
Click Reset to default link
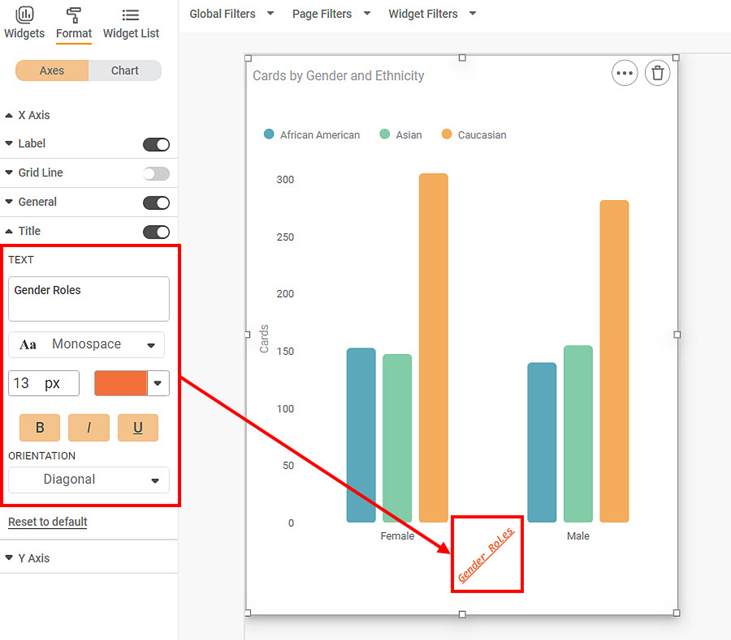[48, 522]
